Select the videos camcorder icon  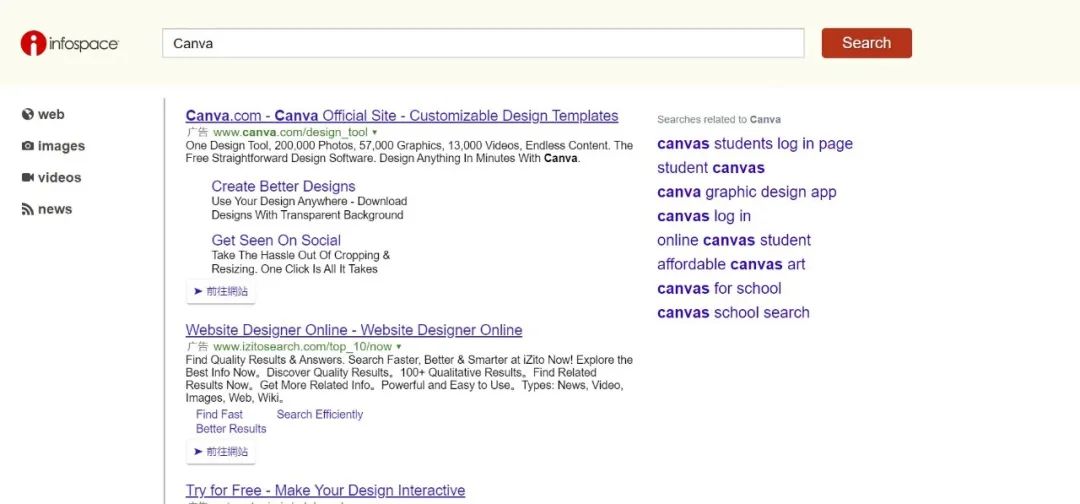[x=28, y=178]
